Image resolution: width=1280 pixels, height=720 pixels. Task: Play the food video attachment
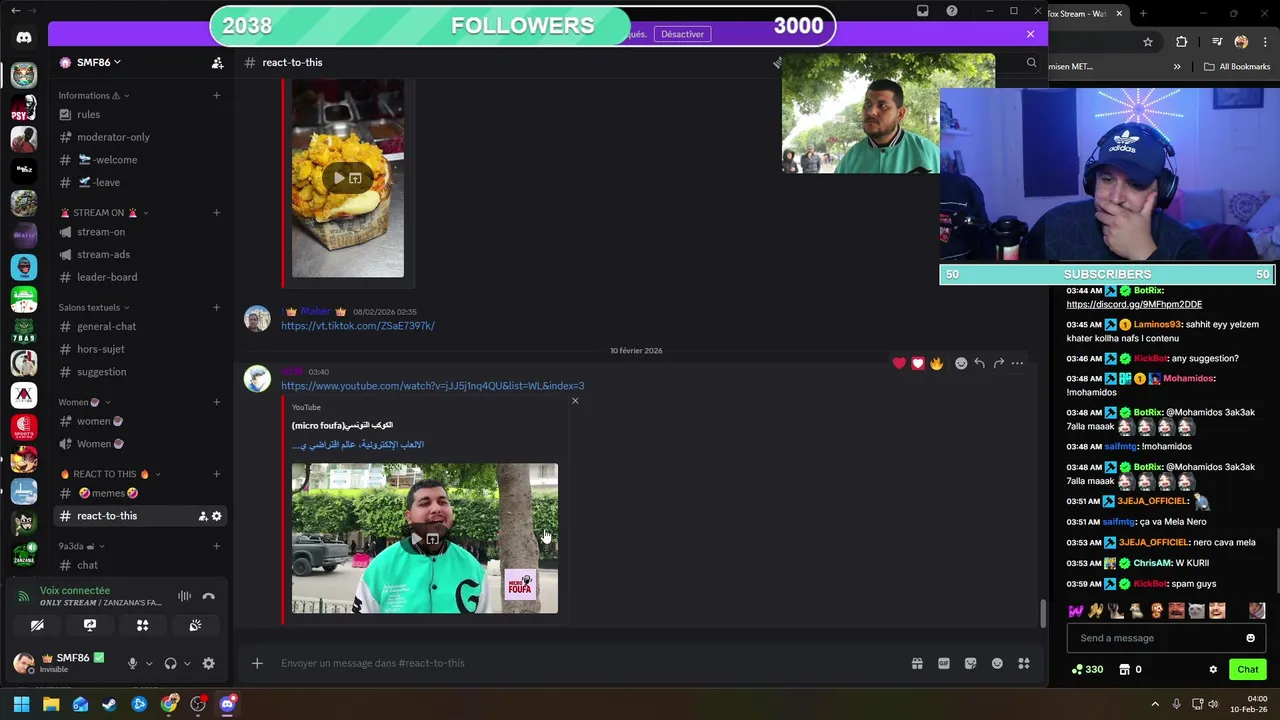coord(339,178)
